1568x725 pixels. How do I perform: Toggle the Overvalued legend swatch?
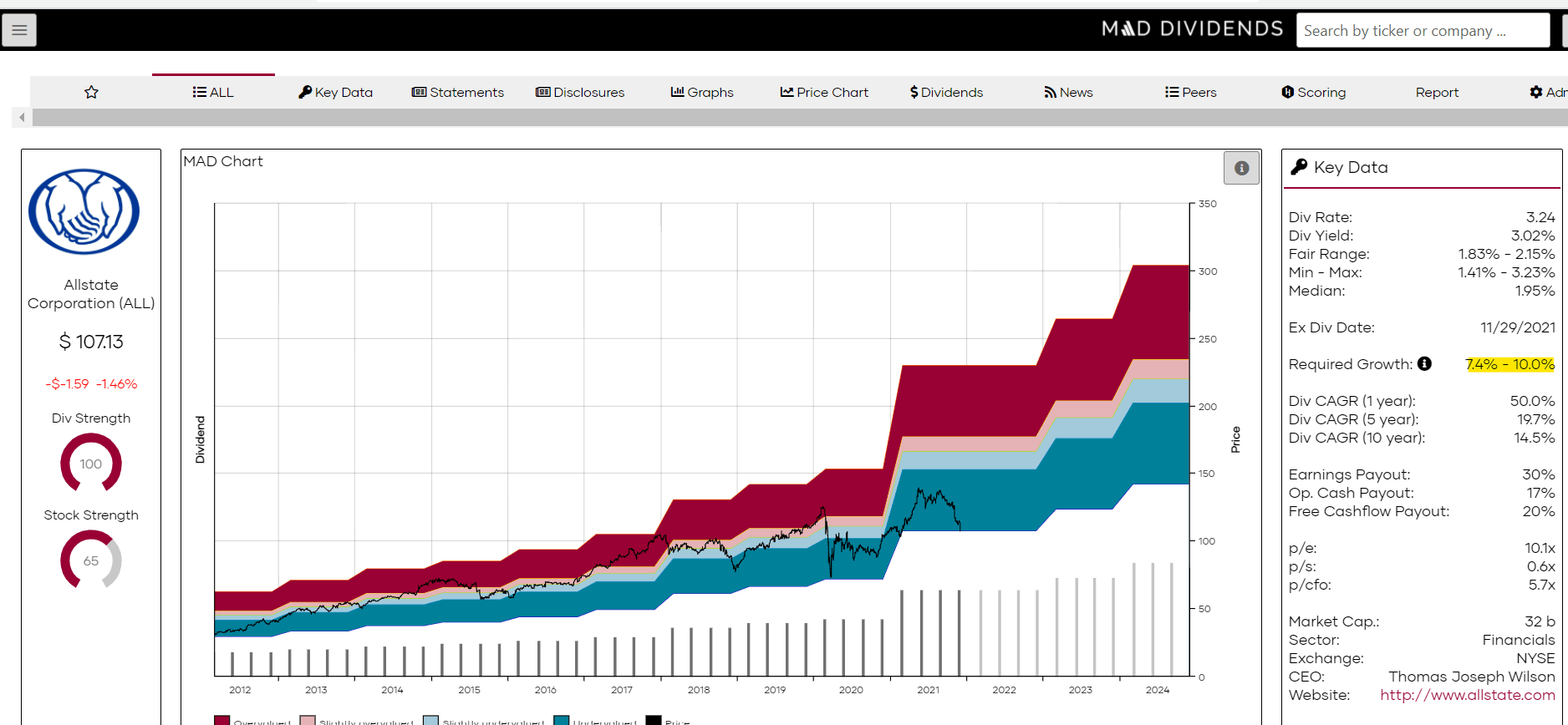[x=221, y=720]
